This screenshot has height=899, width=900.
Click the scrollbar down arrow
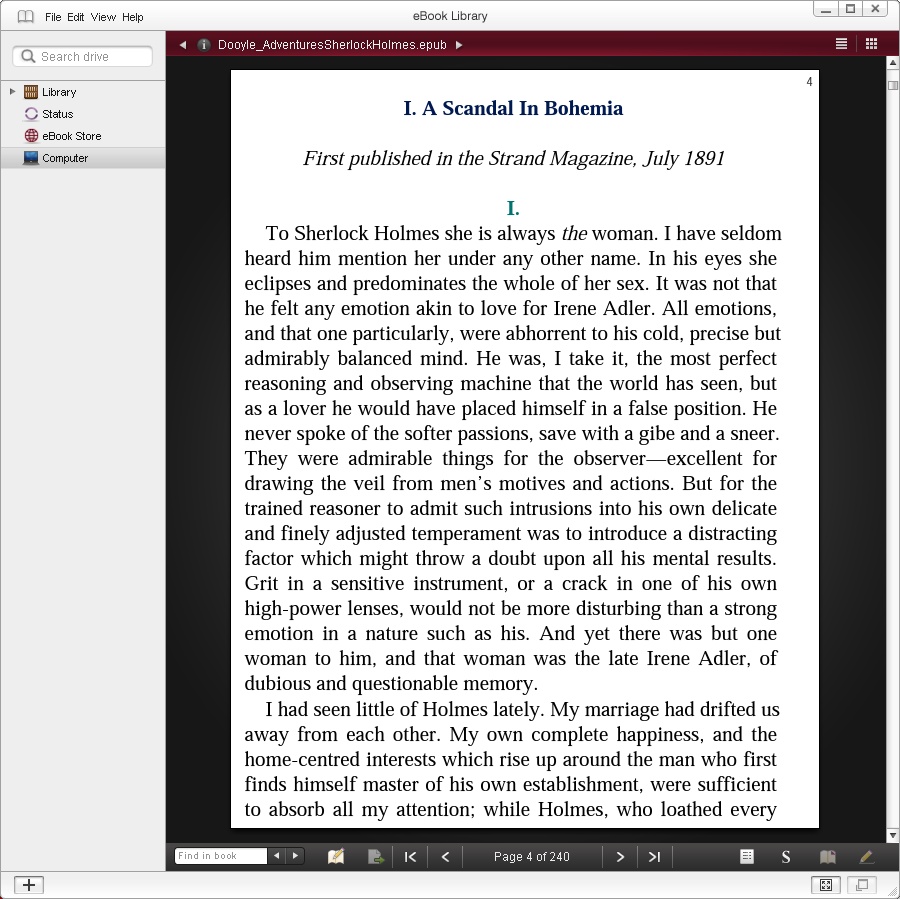click(x=893, y=835)
